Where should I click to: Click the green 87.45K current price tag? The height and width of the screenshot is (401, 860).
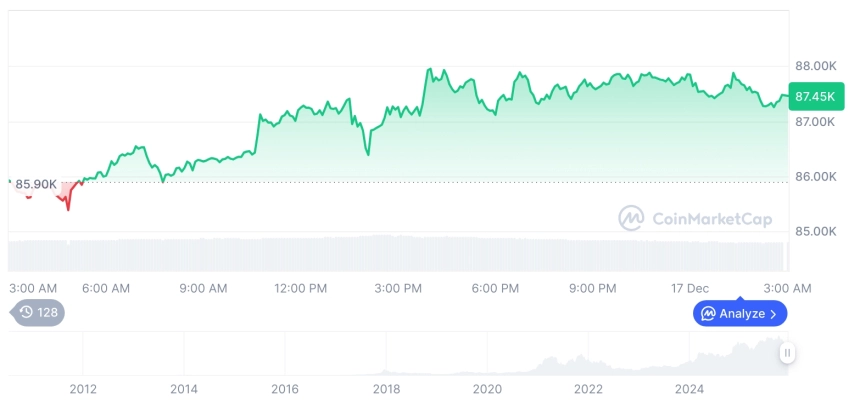(812, 96)
